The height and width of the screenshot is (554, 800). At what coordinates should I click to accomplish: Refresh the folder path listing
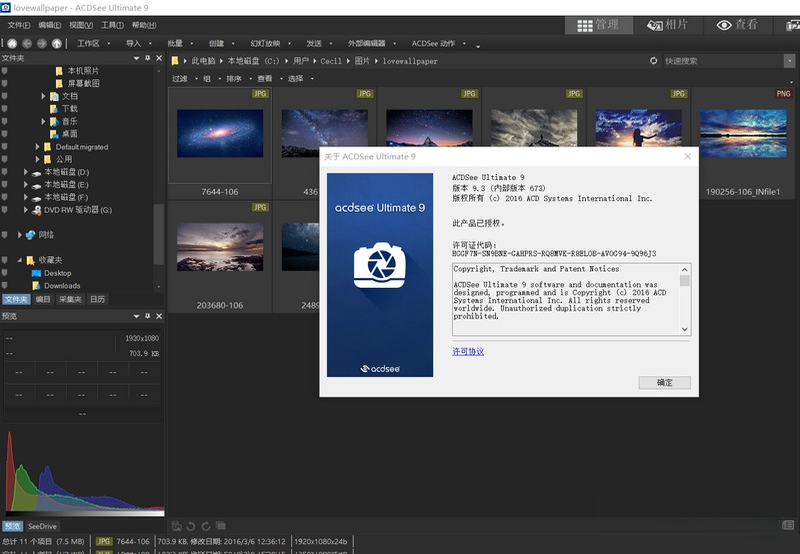click(x=654, y=61)
